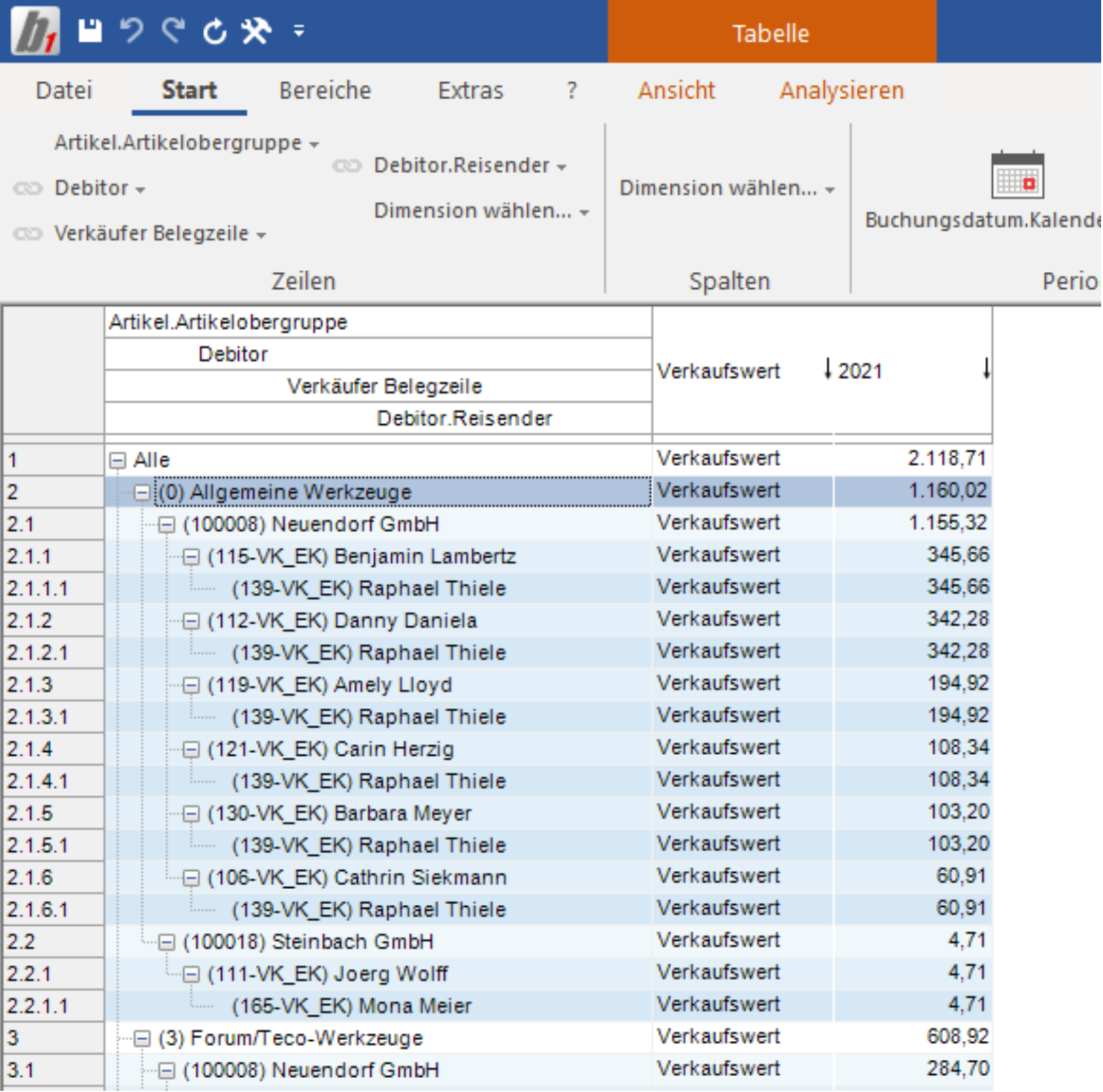Click the Buchungsdatum calendar icon
1103x1092 pixels.
[1017, 175]
